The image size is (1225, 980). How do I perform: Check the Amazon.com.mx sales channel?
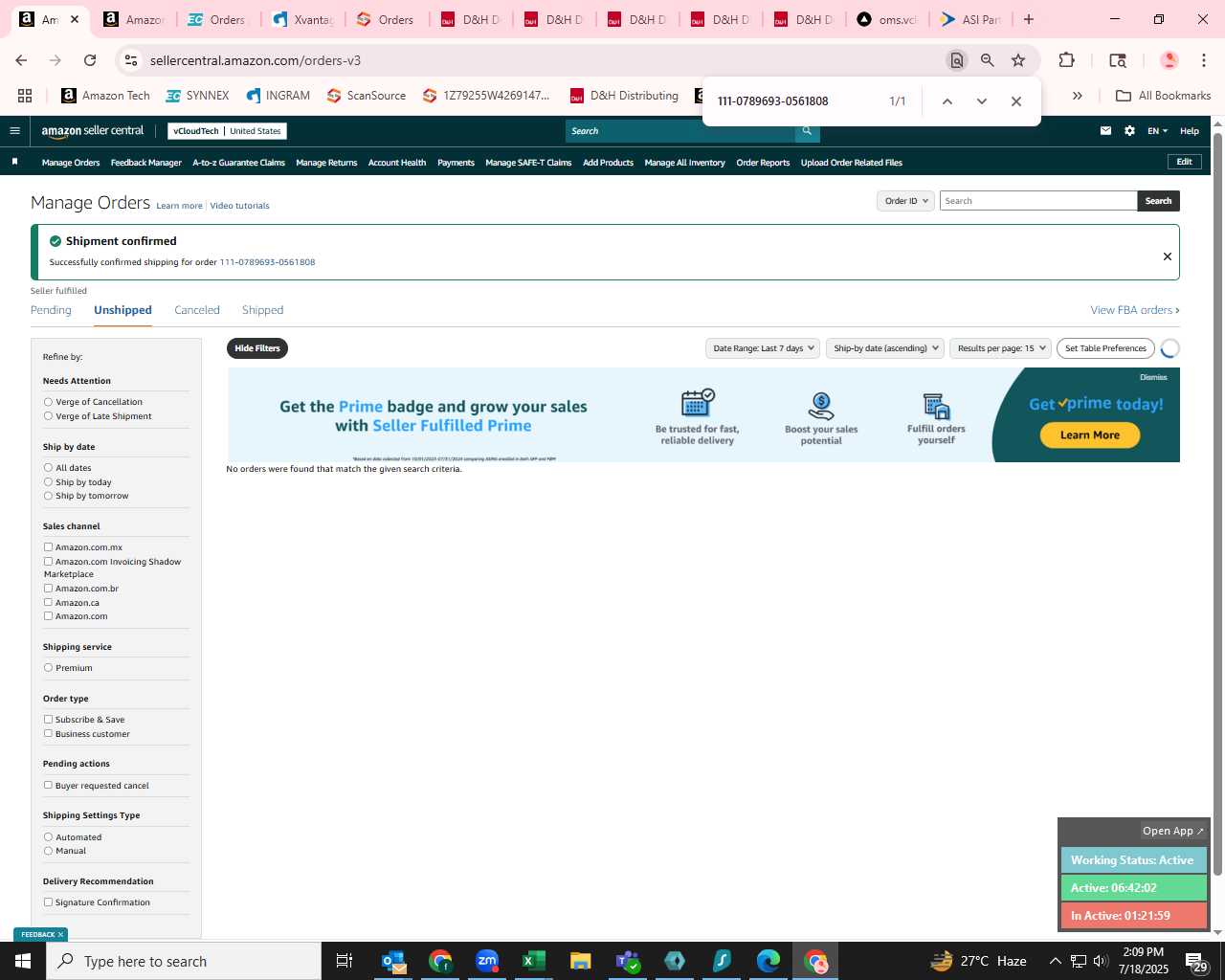click(x=48, y=547)
